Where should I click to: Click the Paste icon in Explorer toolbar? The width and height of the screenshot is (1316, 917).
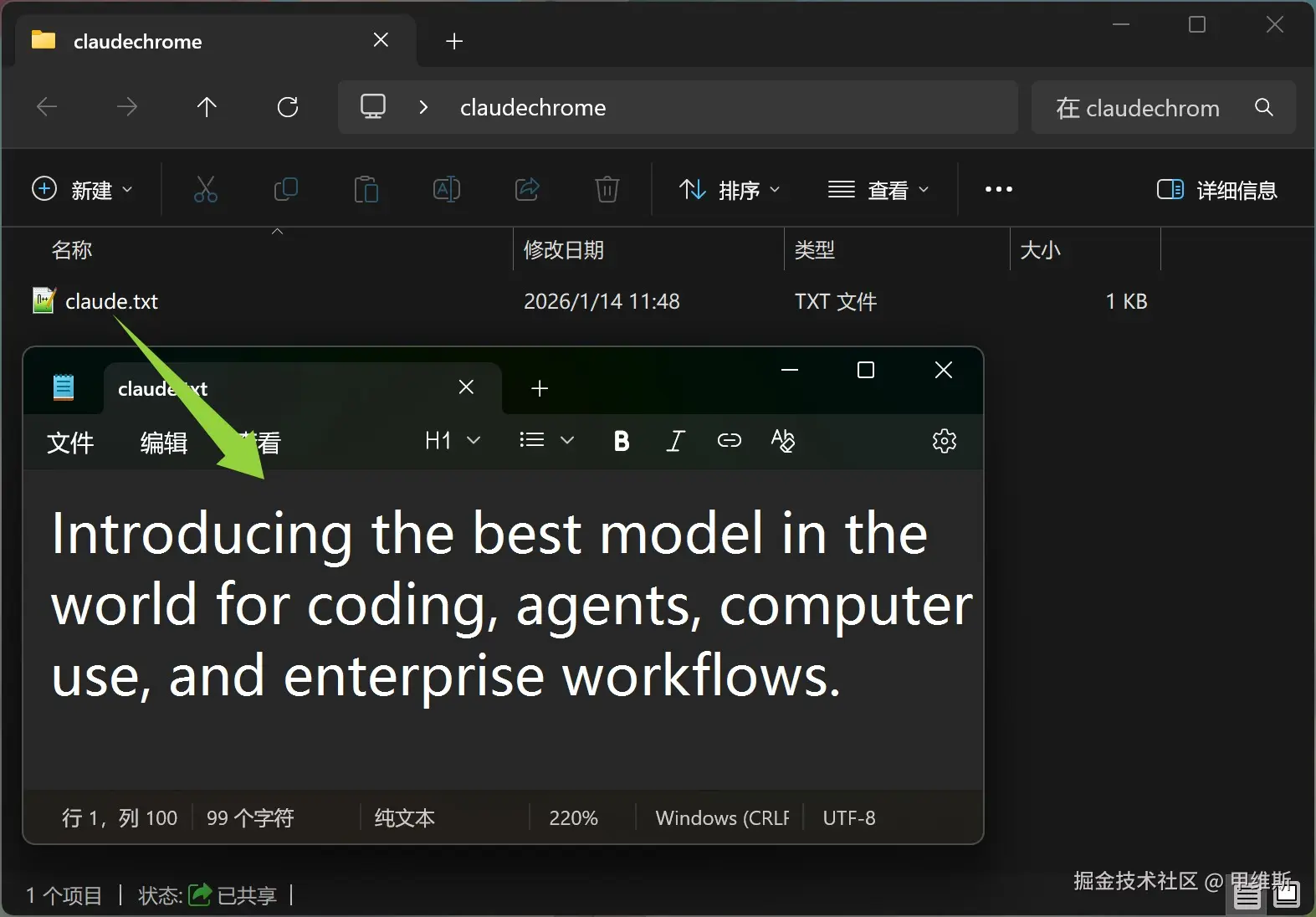[366, 190]
